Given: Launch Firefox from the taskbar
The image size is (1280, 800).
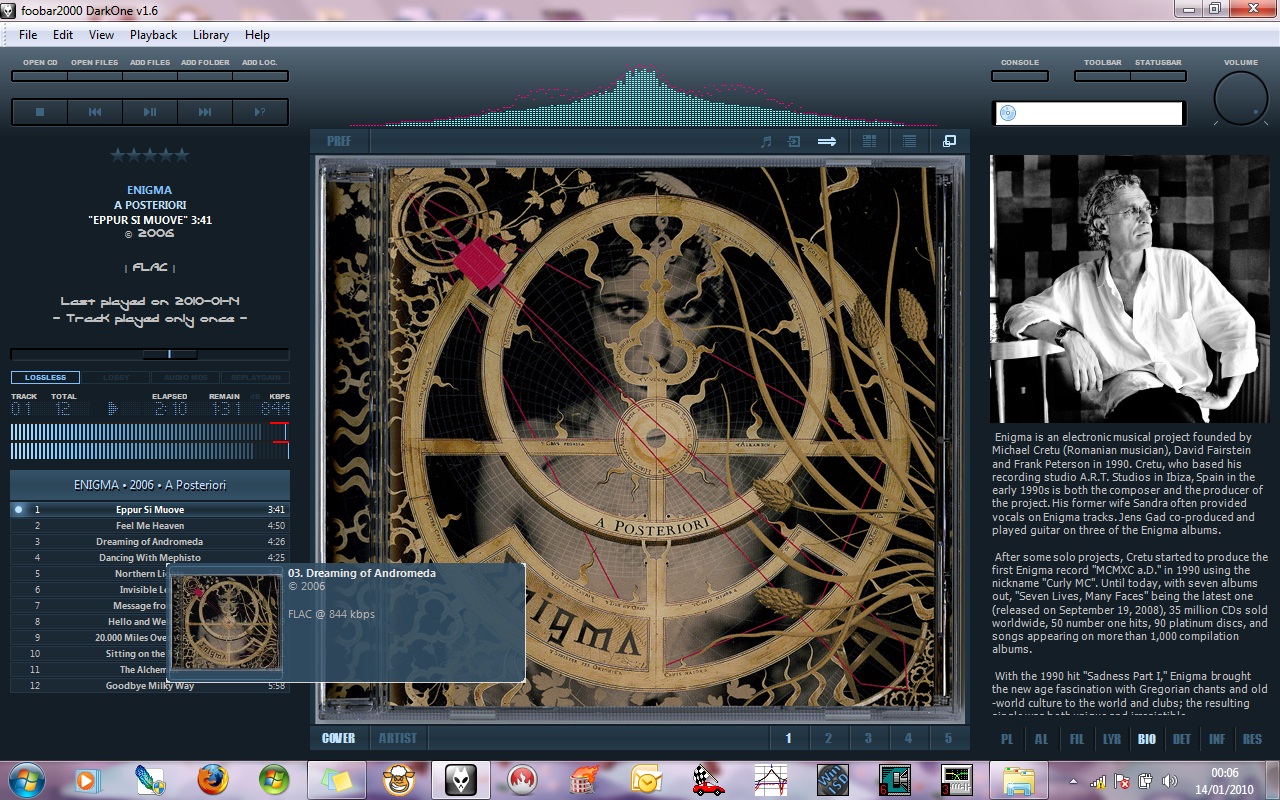Looking at the screenshot, I should pos(212,780).
